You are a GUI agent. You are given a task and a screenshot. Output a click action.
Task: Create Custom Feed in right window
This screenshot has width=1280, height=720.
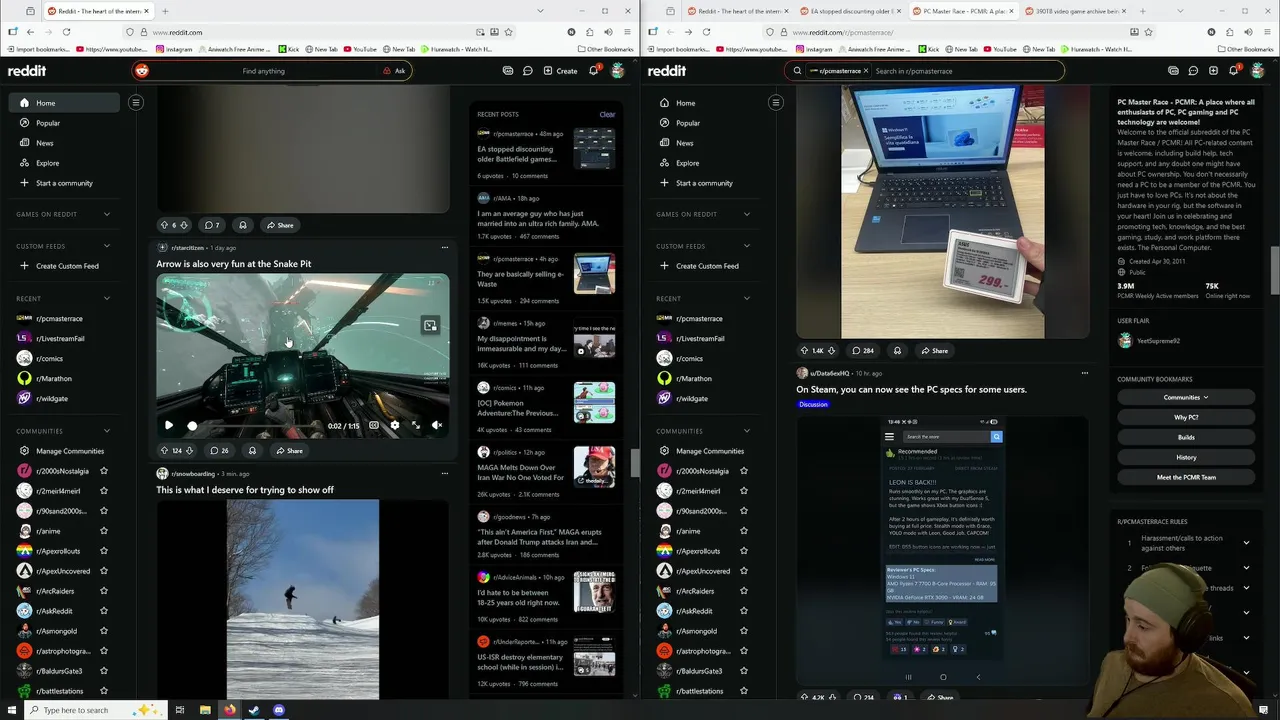705,266
